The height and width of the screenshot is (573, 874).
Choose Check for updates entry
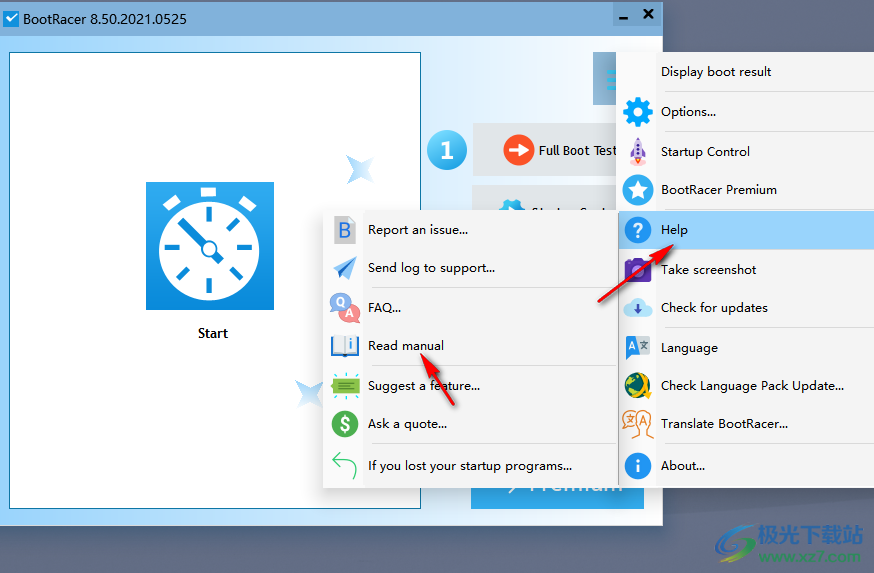click(746, 308)
